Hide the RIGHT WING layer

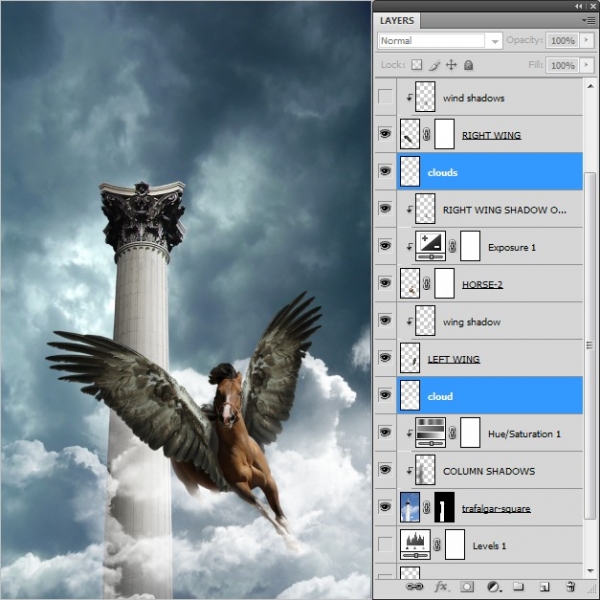pos(385,134)
